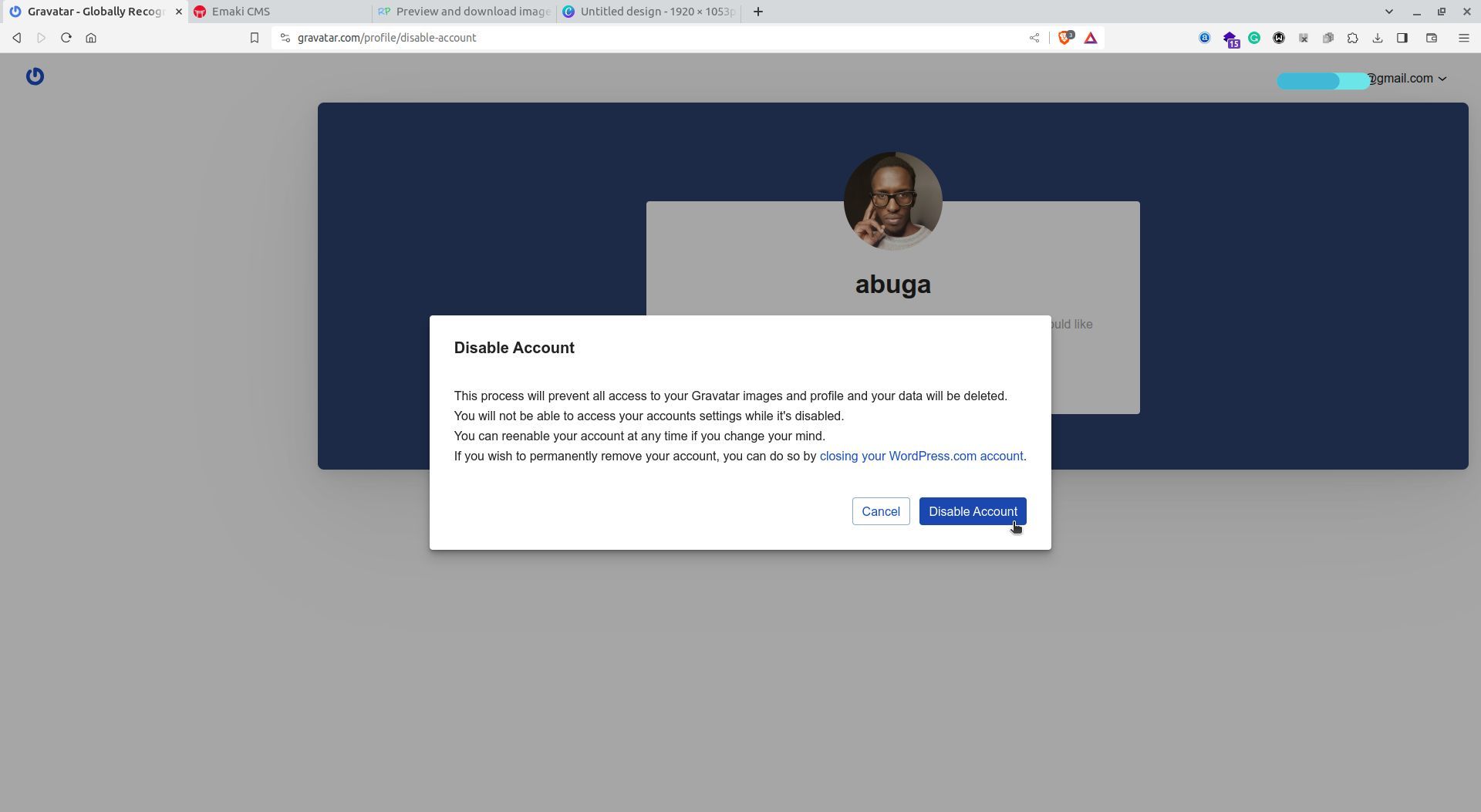Toggle the browser sidebar panel

1402,37
